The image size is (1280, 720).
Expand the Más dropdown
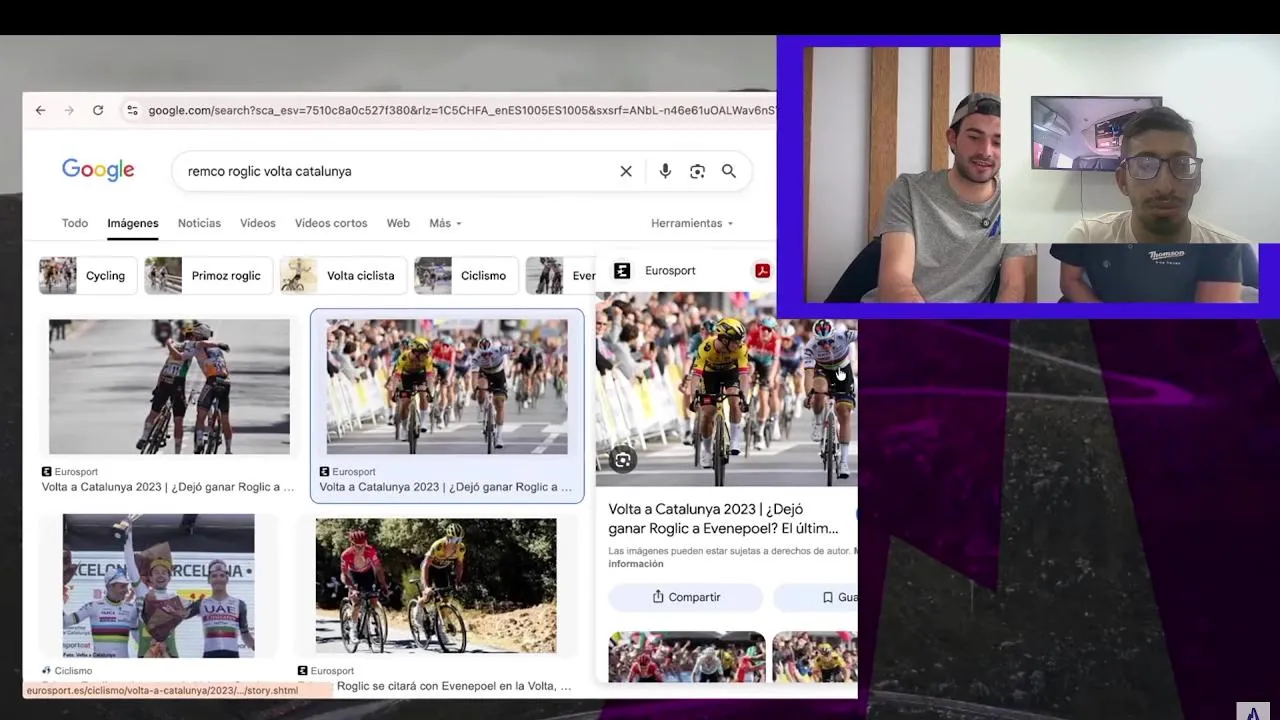click(x=445, y=223)
